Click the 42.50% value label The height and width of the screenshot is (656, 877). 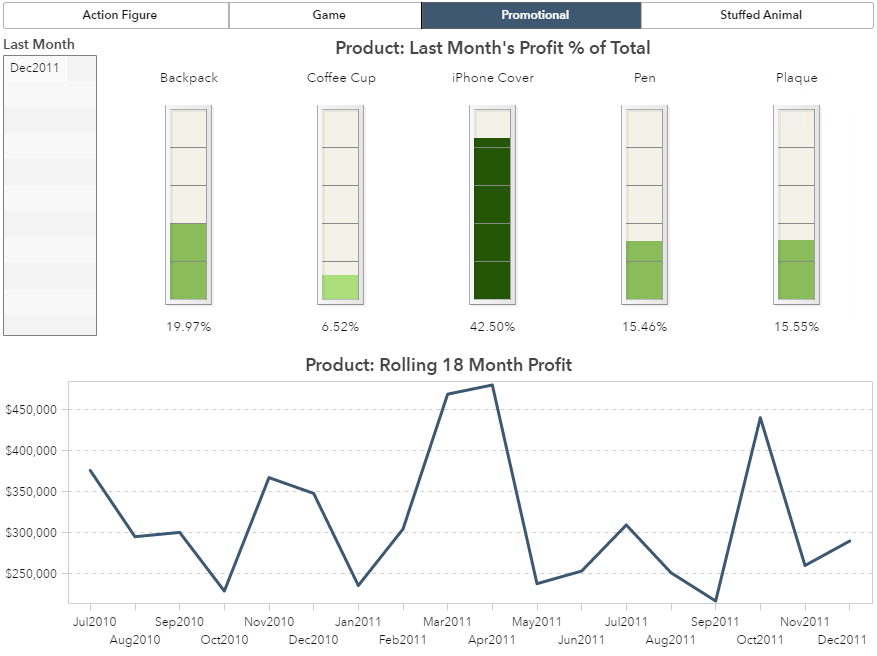point(492,327)
